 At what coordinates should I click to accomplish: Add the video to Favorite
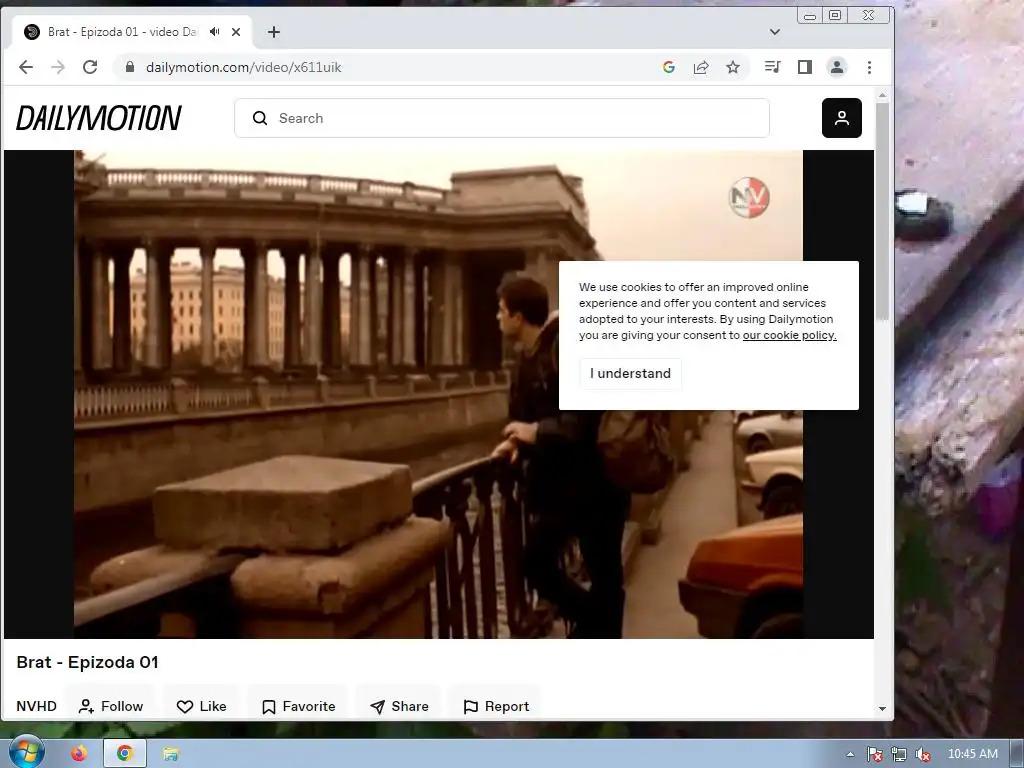[x=298, y=707]
